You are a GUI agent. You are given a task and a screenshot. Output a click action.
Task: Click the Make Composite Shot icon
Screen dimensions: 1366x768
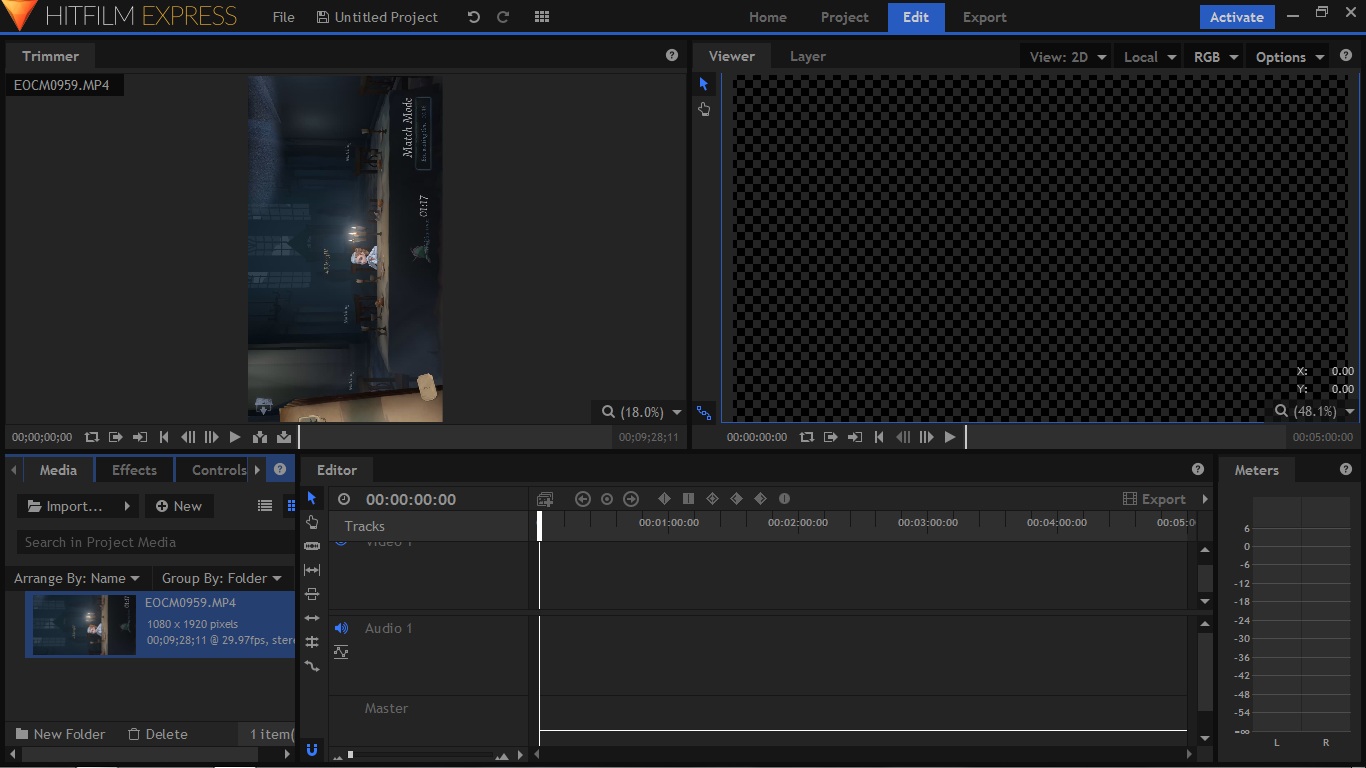tap(545, 499)
